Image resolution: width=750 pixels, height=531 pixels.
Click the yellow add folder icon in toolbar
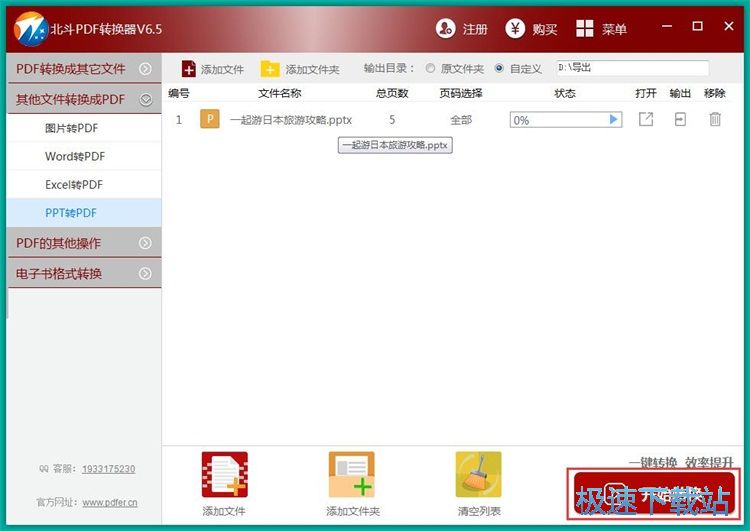(270, 69)
